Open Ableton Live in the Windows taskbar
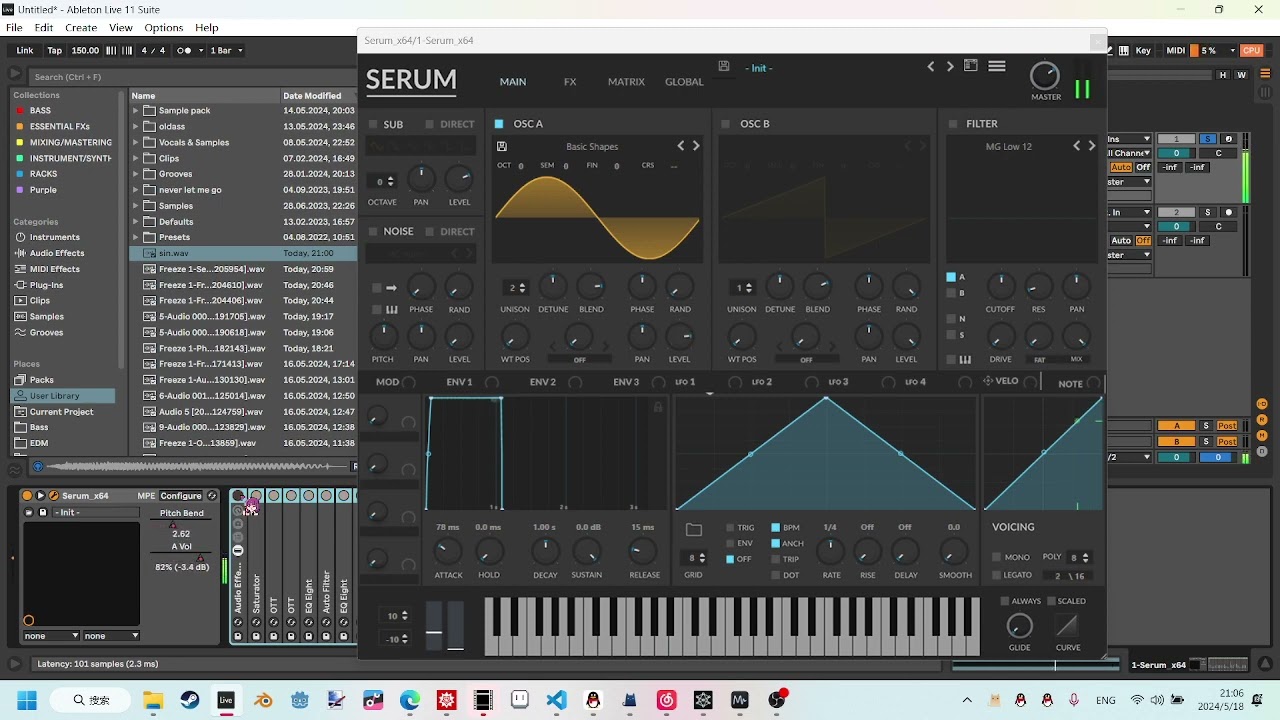Image resolution: width=1280 pixels, height=720 pixels. pyautogui.click(x=226, y=700)
